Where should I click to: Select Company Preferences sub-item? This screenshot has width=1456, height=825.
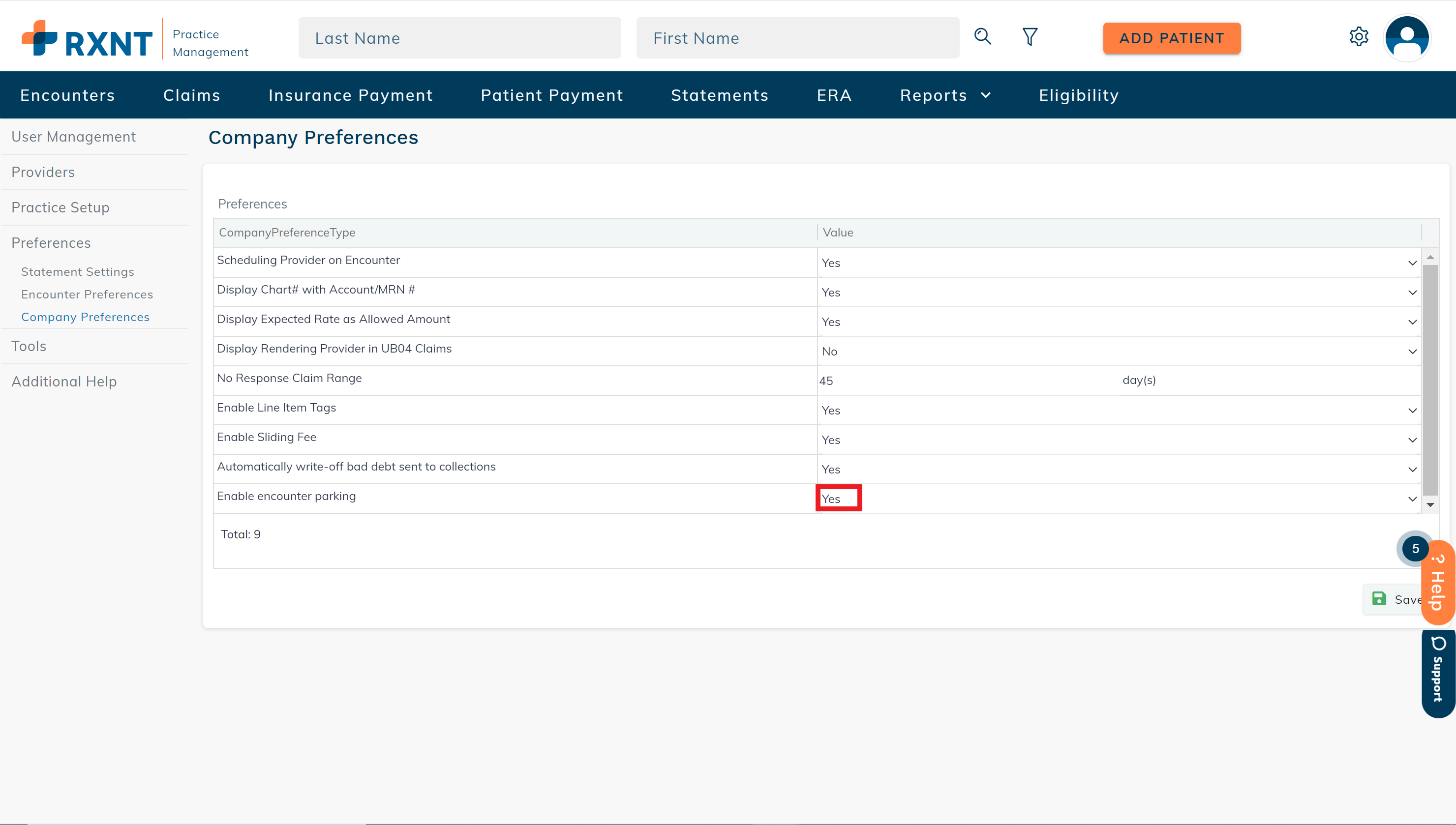tap(85, 317)
